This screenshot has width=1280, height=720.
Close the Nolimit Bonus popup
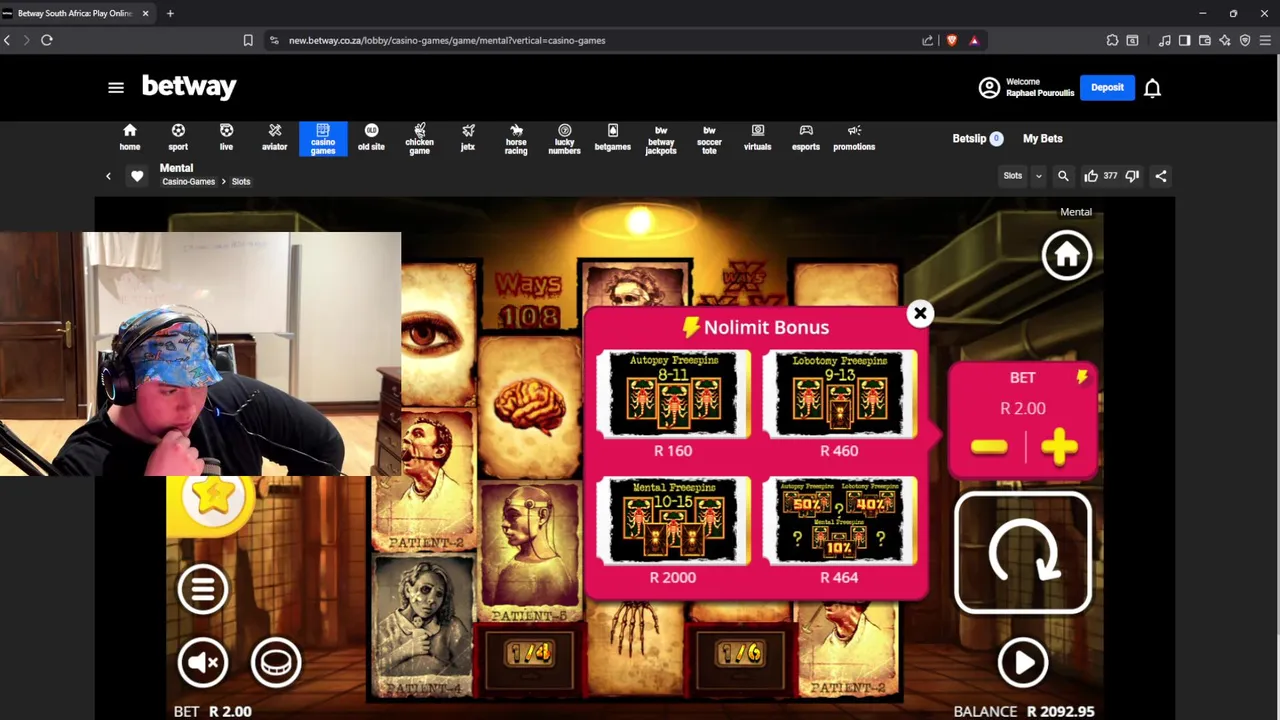[920, 314]
